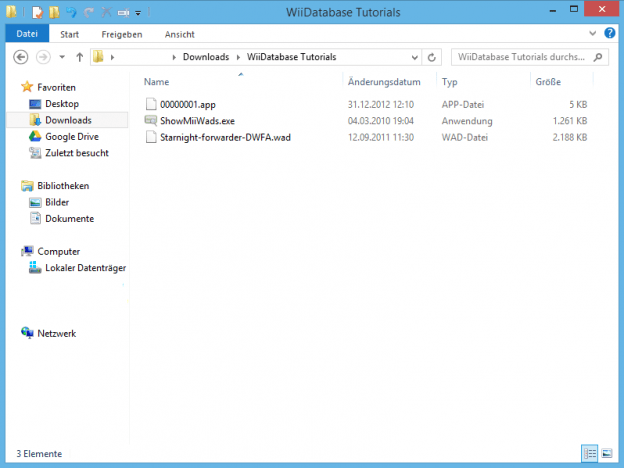Switch to details view in status bar

click(x=589, y=453)
